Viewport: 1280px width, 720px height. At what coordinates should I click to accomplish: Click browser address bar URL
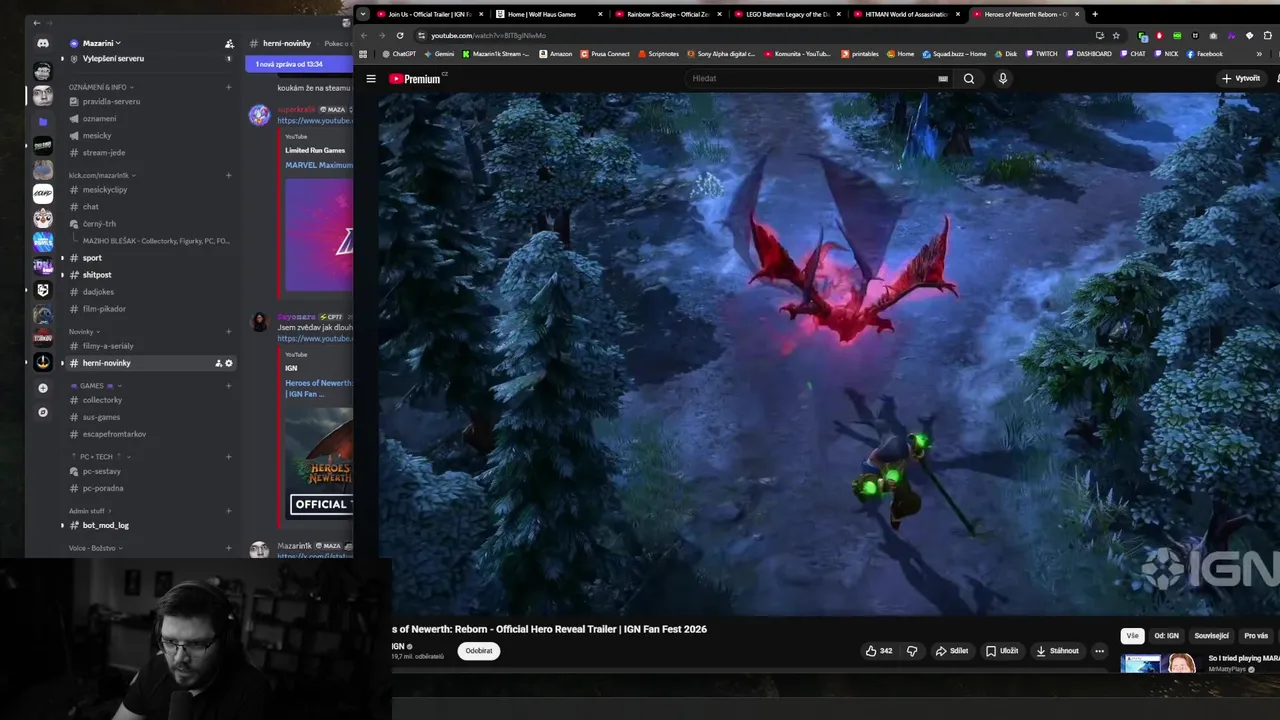pos(488,35)
